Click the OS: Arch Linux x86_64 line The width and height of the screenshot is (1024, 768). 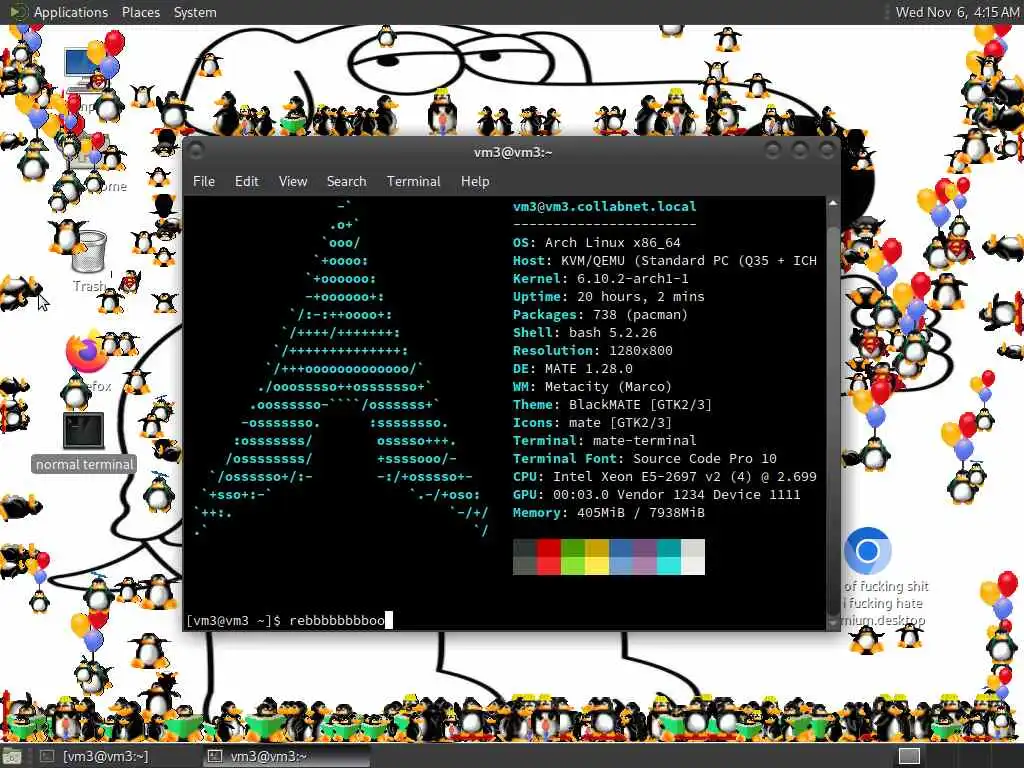(597, 242)
